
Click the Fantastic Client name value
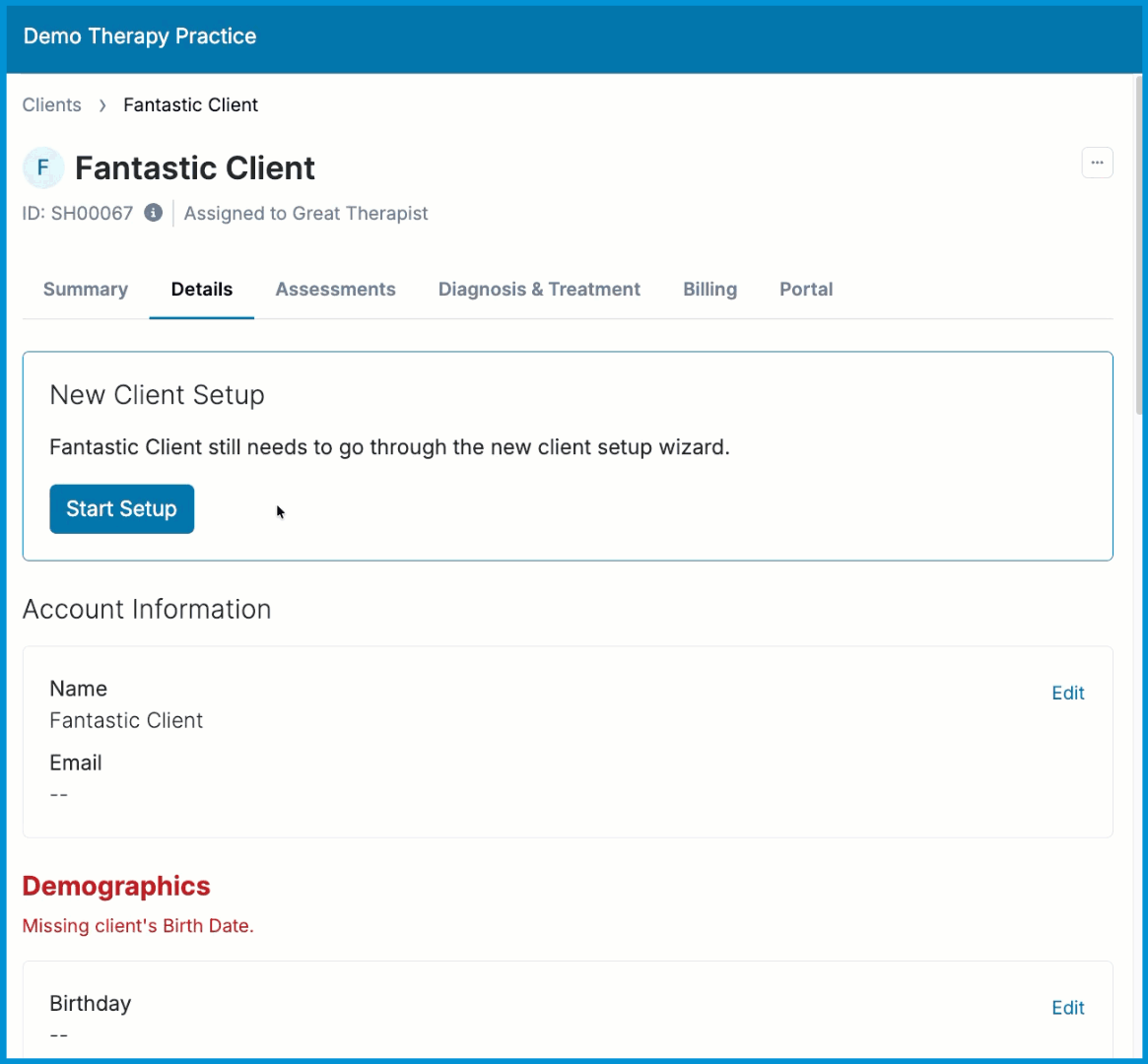126,720
